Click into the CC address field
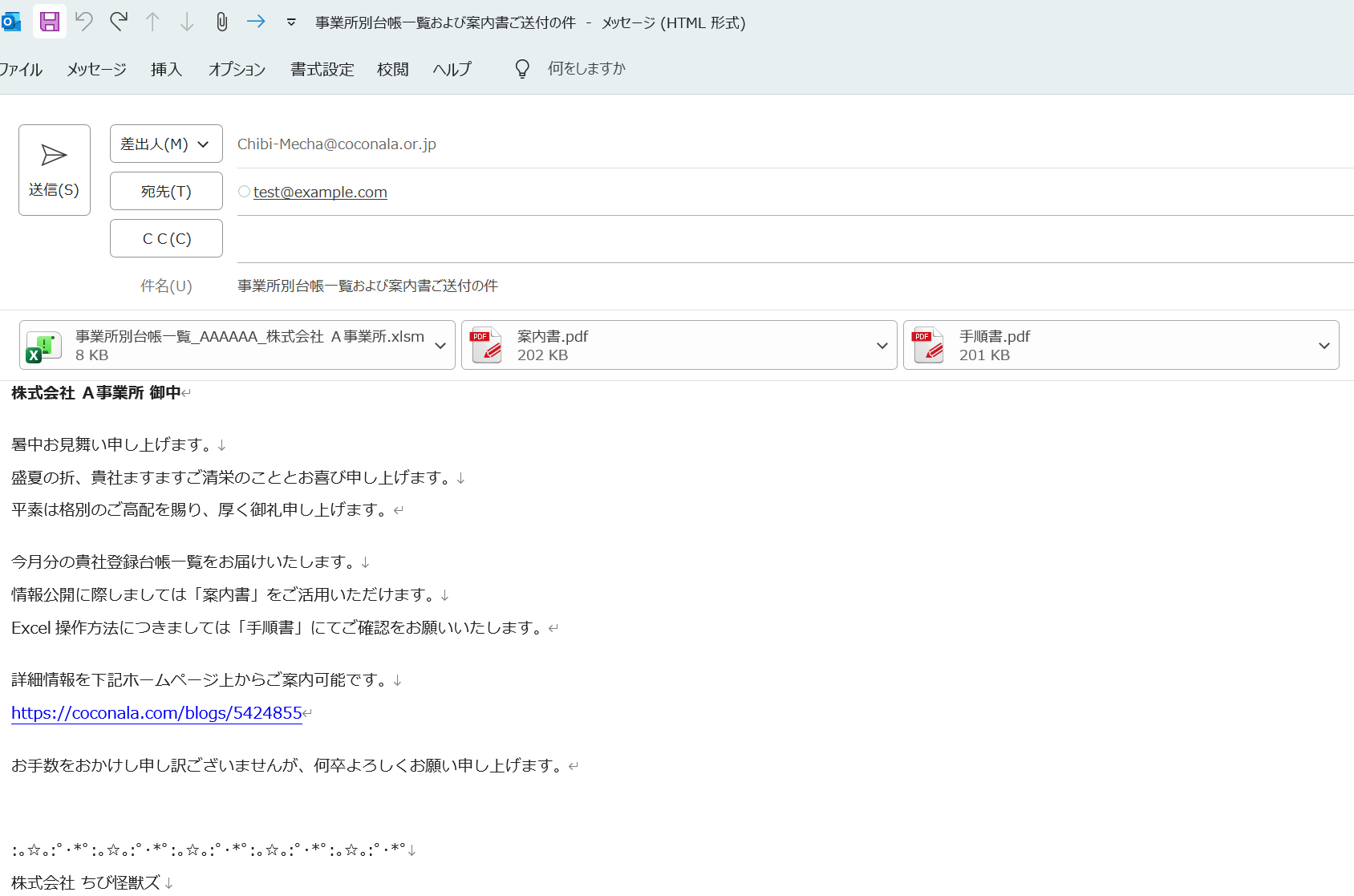 (794, 239)
